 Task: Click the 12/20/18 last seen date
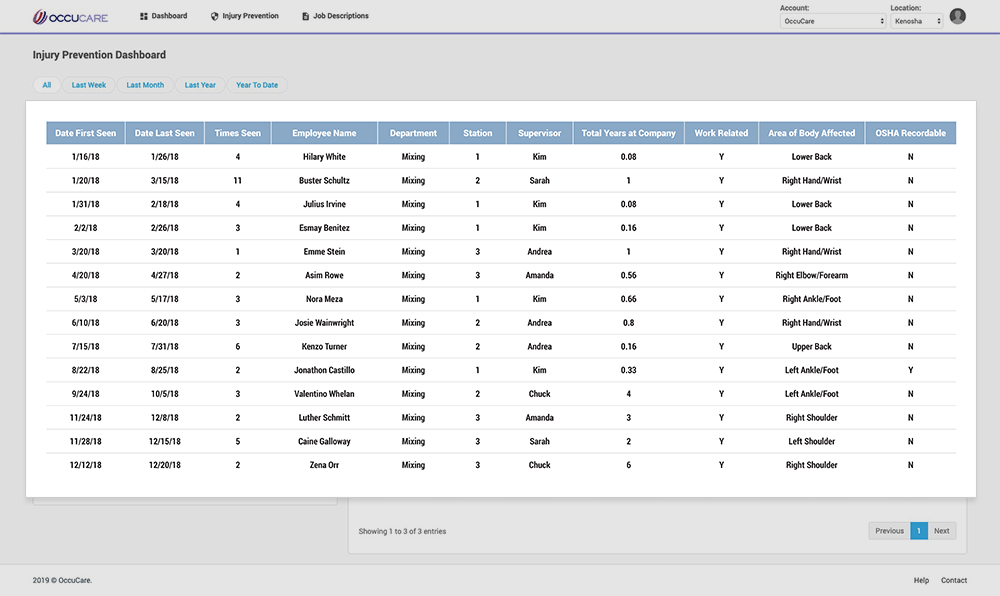point(165,465)
